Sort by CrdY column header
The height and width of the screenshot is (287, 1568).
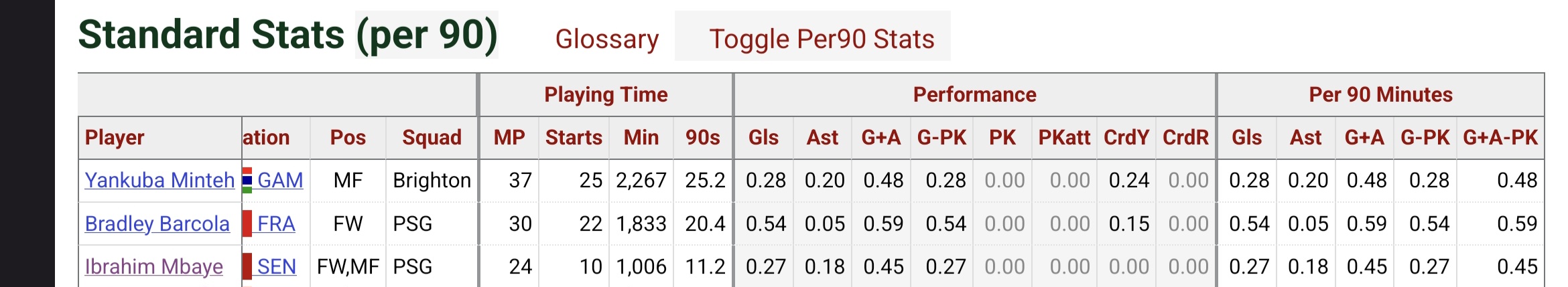1126,137
